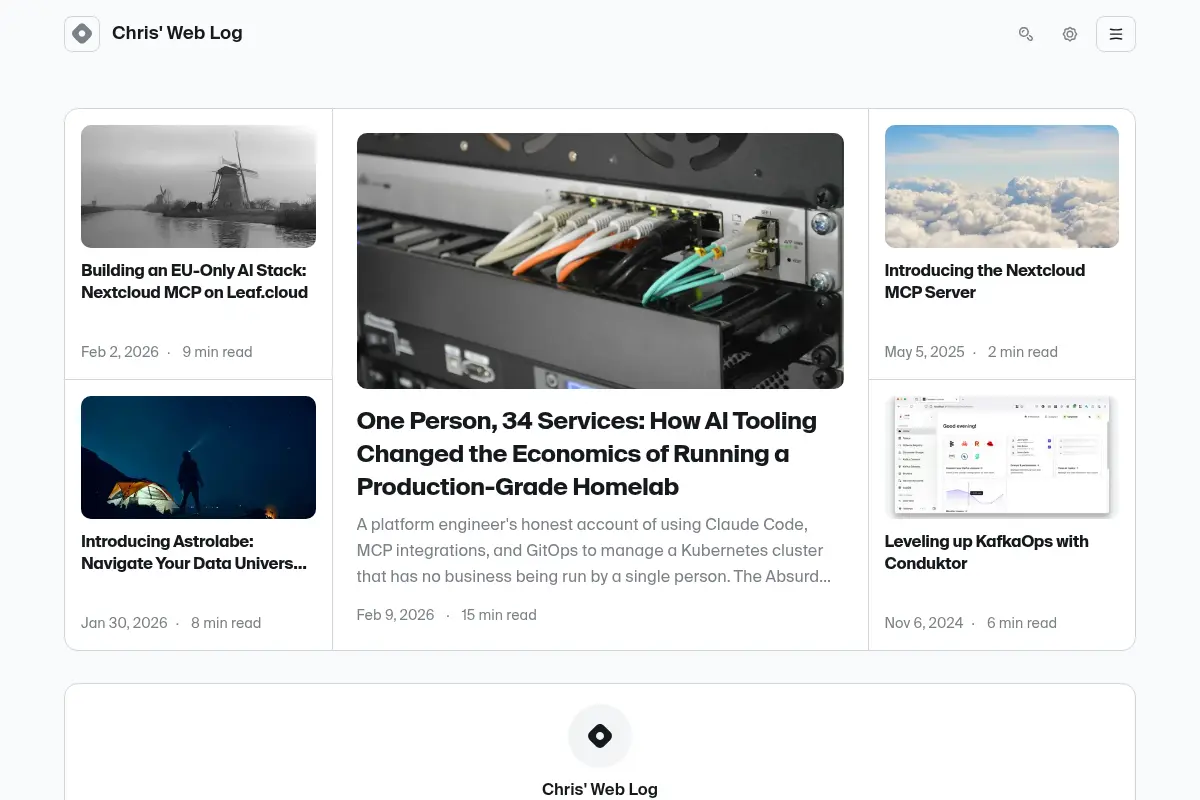Open Introducing the Nextcloud MCP Server post
The image size is (1200, 800).
[985, 281]
